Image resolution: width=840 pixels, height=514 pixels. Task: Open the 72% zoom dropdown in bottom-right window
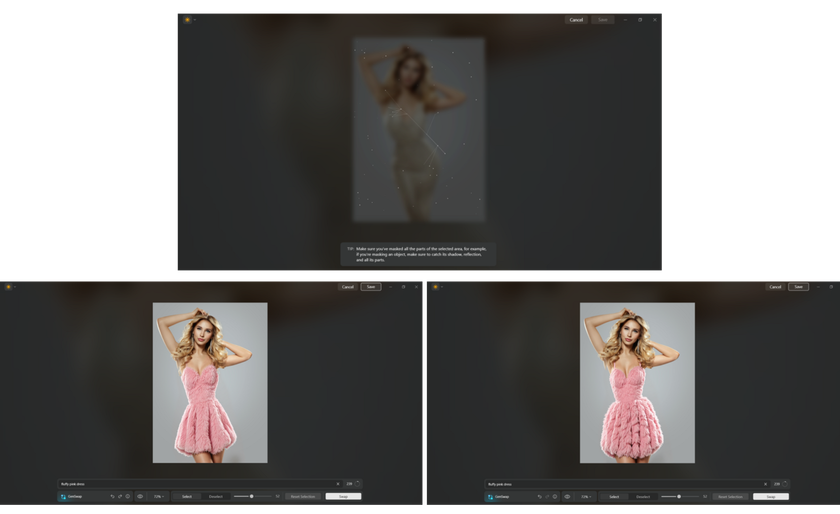pos(587,497)
